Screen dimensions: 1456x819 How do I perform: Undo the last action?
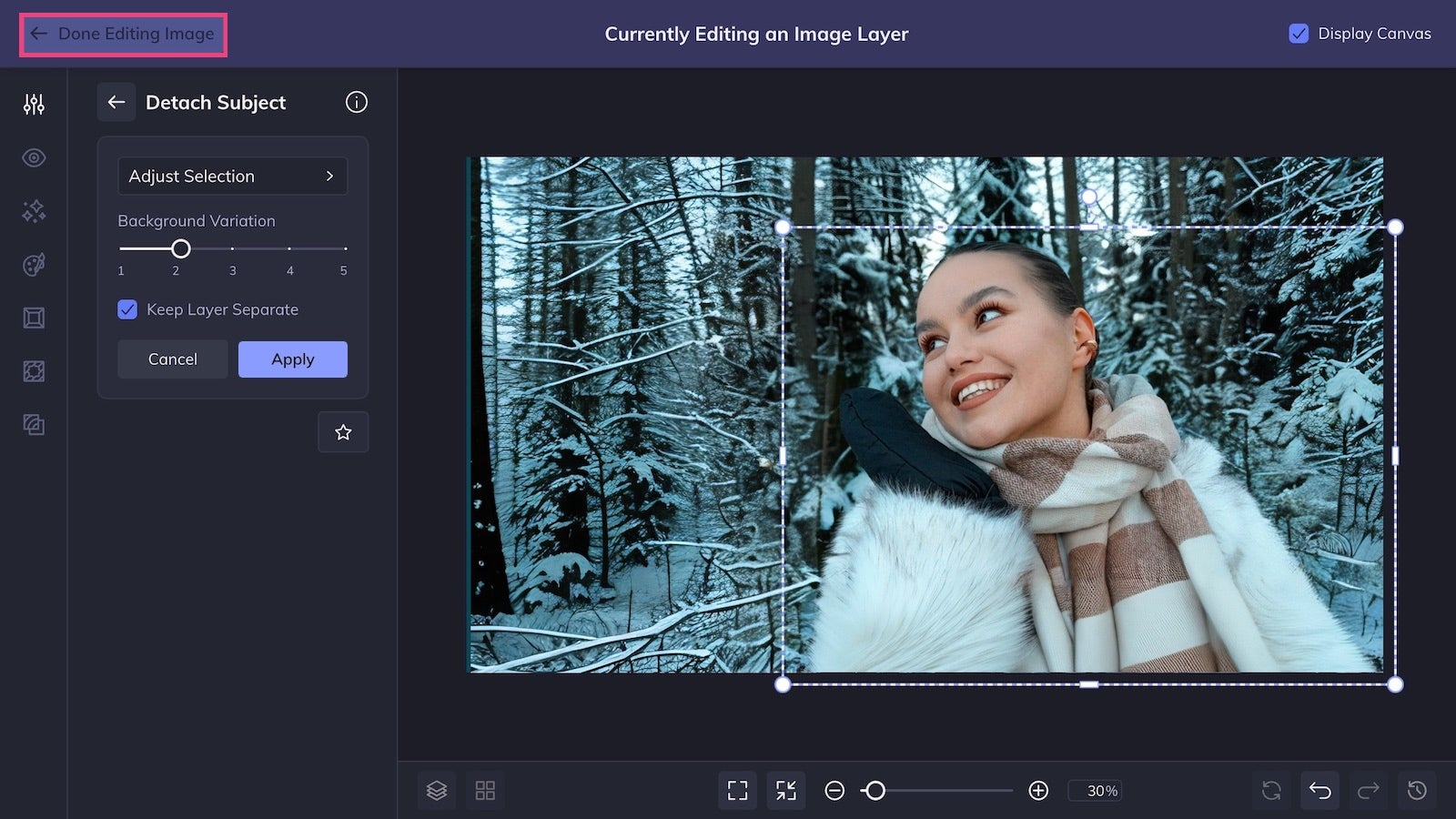point(1319,790)
